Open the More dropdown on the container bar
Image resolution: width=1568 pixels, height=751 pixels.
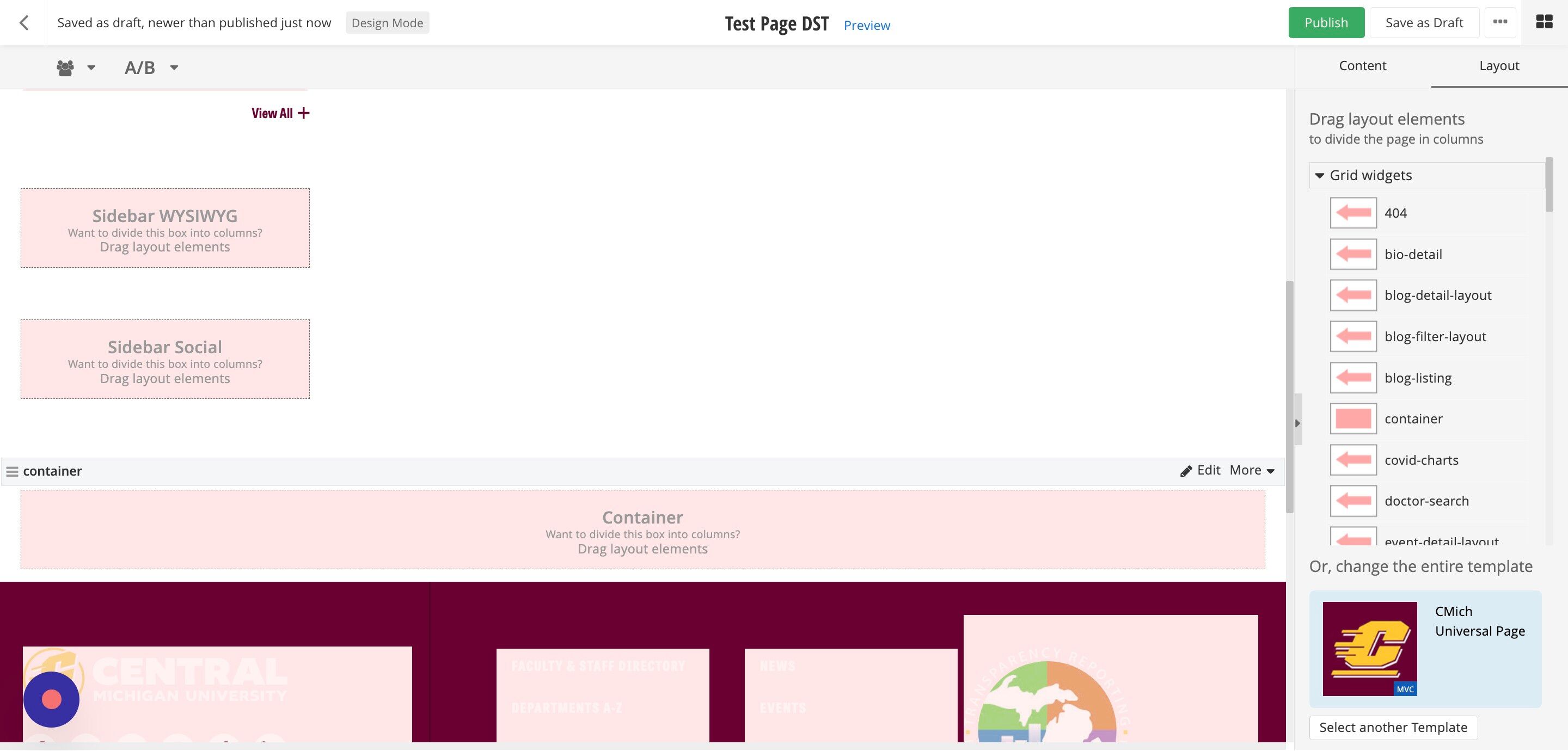click(1250, 470)
